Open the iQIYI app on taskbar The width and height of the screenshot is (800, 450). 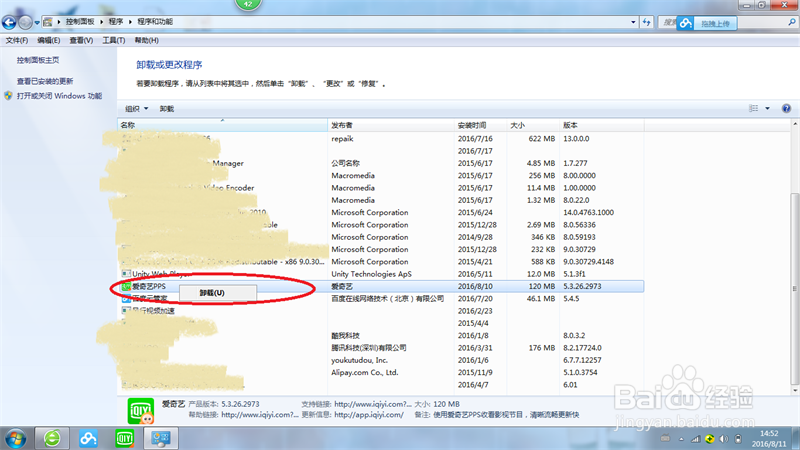click(x=124, y=438)
